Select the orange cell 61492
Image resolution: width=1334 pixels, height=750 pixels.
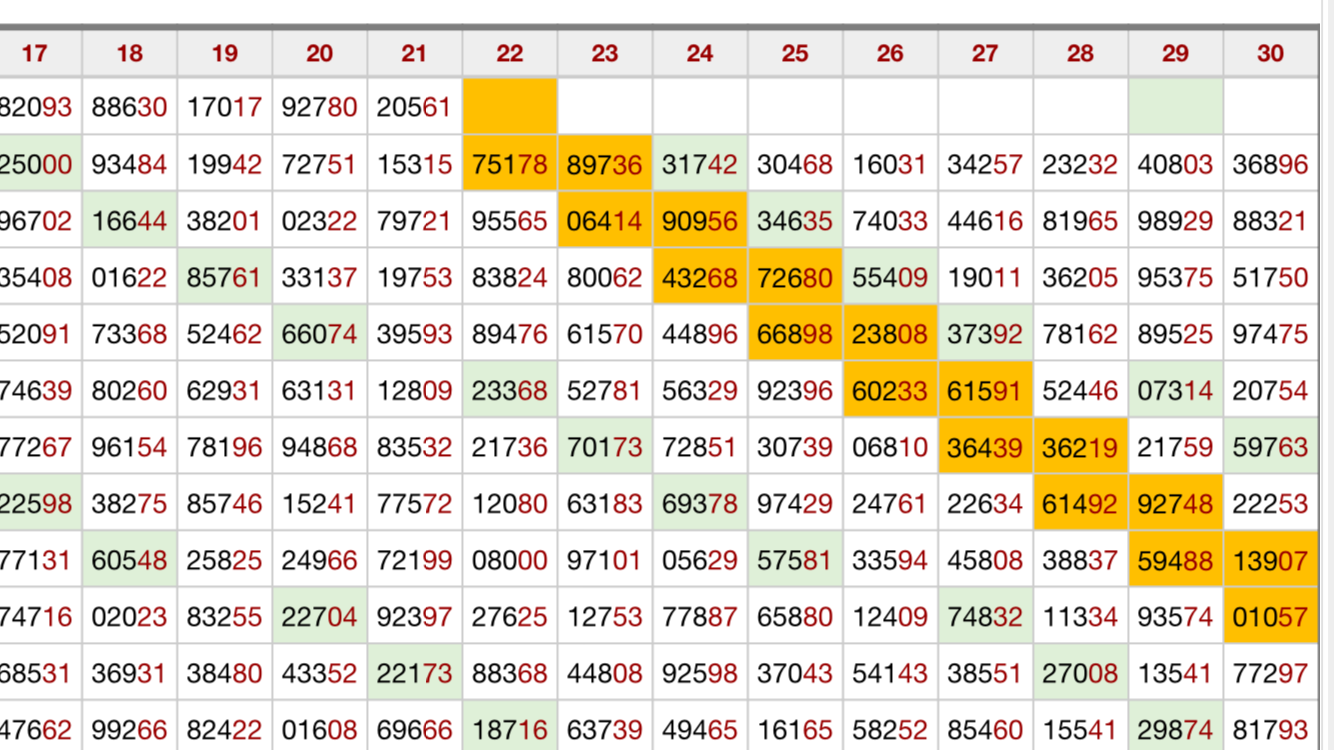[1080, 503]
